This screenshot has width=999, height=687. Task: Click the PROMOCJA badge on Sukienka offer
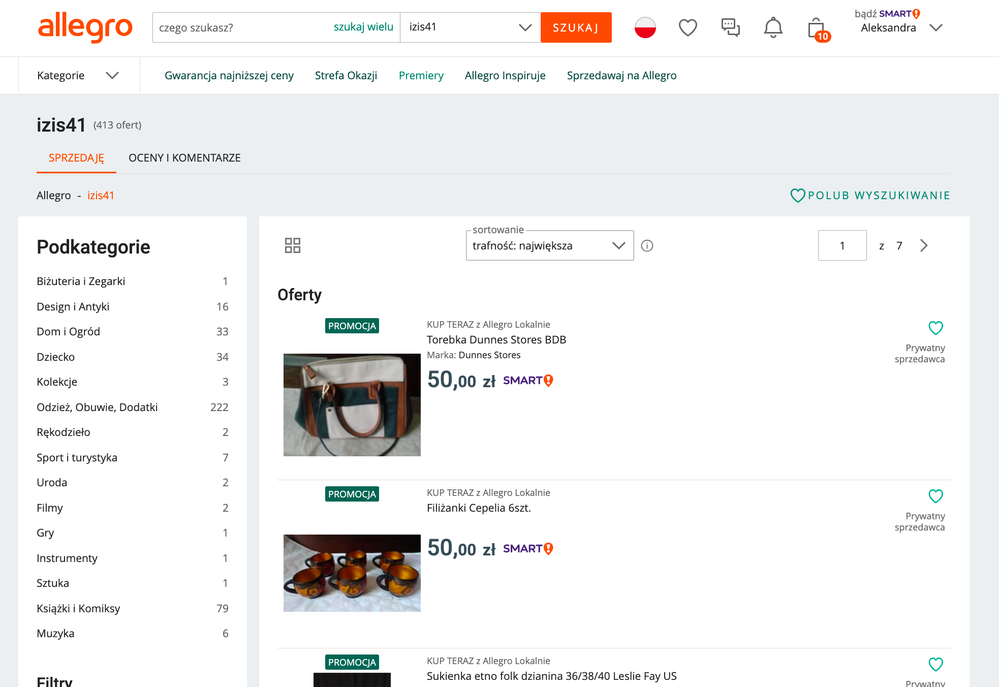(x=352, y=662)
